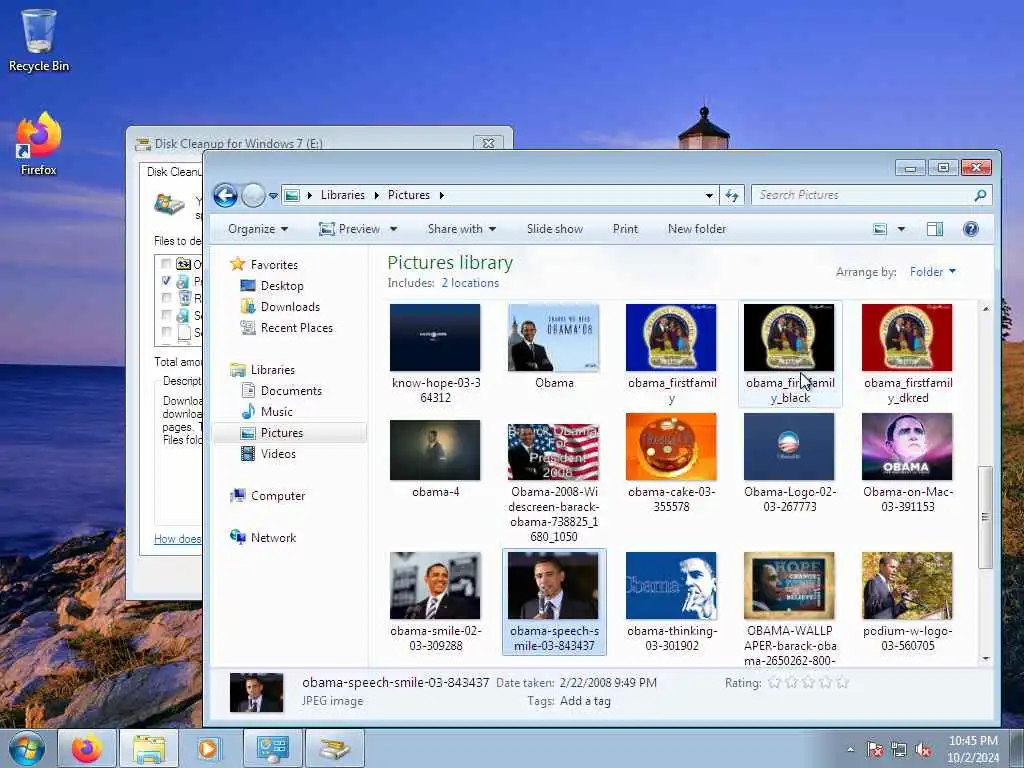Click the Disk Cleanup taskbar icon
Image resolution: width=1024 pixels, height=768 pixels.
tap(334, 748)
